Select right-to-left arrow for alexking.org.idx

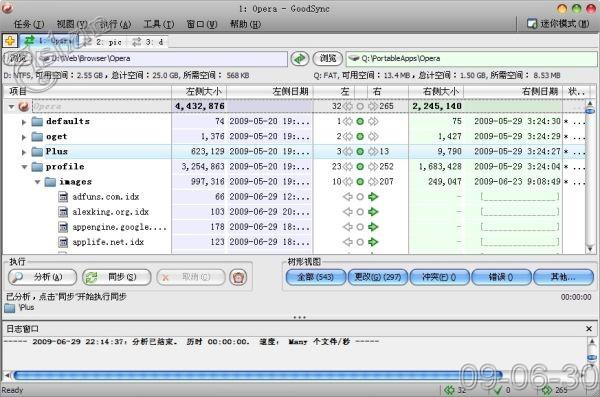tap(347, 212)
